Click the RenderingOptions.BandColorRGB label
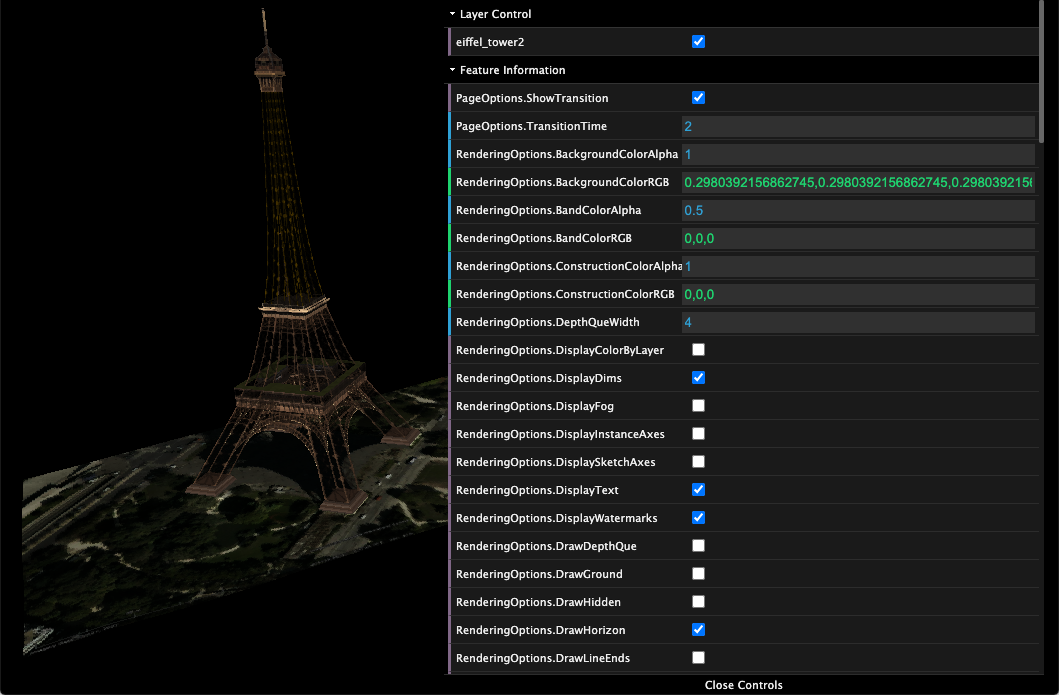 [x=544, y=238]
